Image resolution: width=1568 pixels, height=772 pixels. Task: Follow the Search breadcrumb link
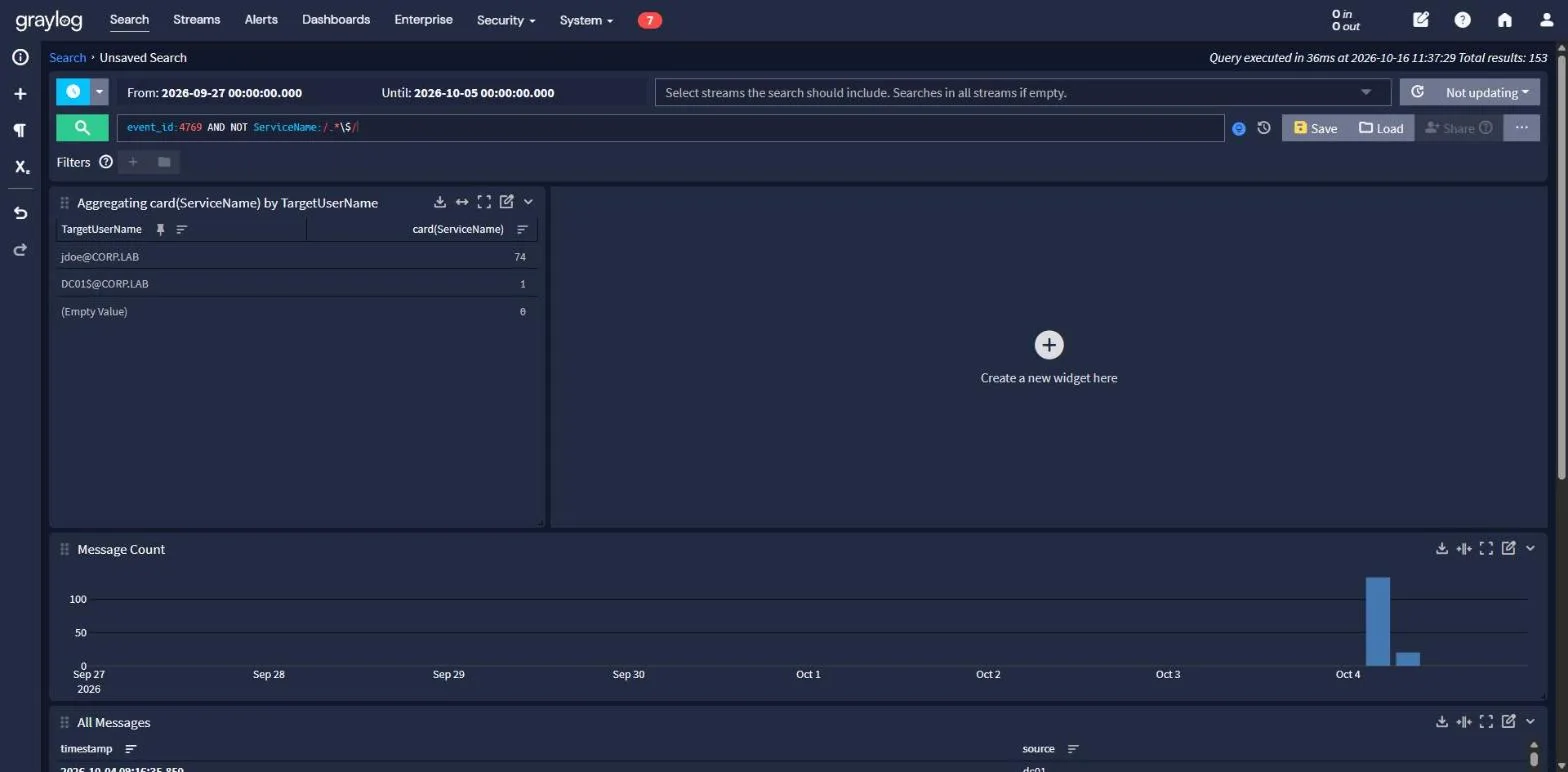click(x=68, y=58)
